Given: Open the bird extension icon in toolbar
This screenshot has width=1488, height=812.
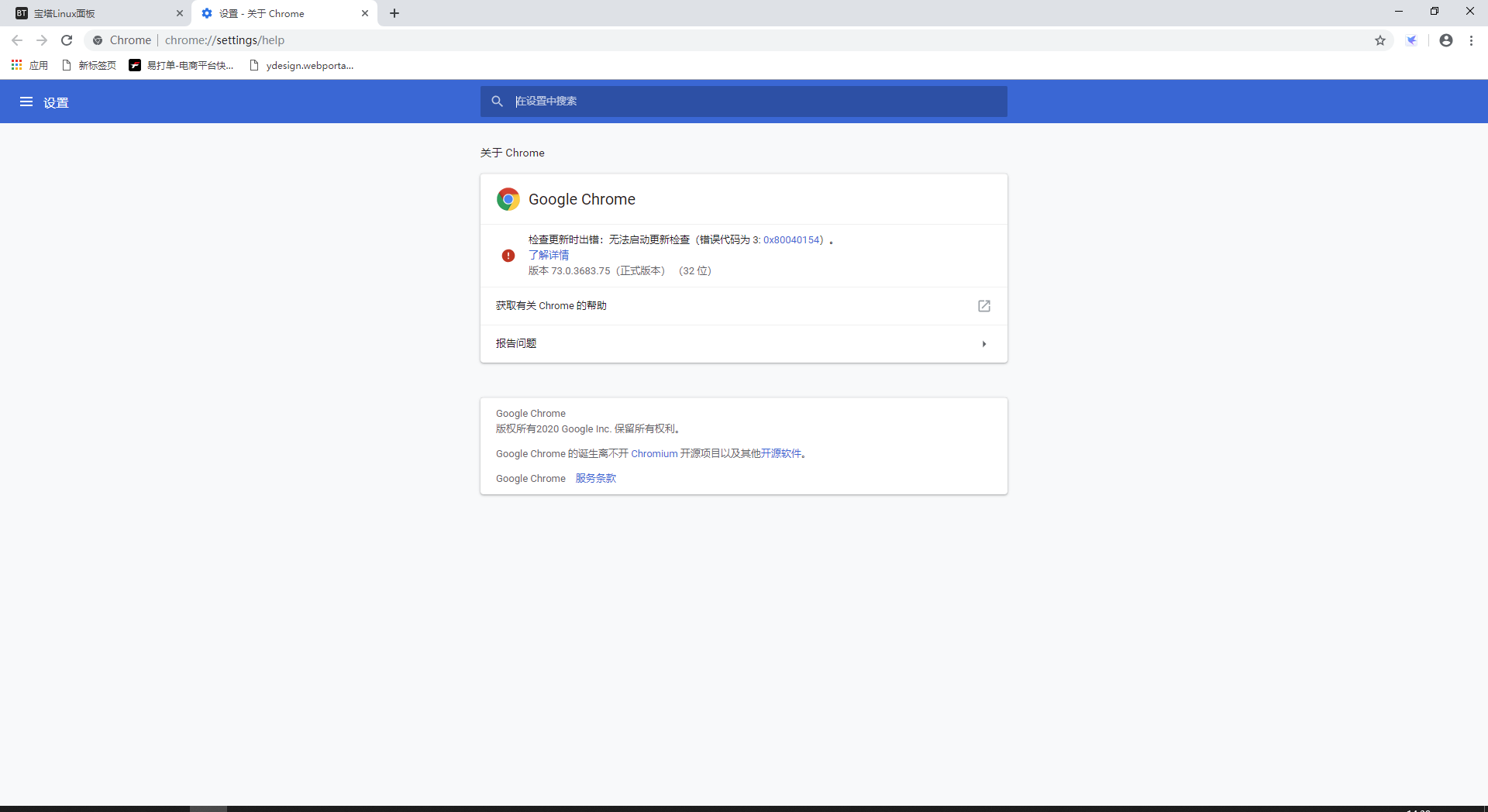Looking at the screenshot, I should point(1412,40).
